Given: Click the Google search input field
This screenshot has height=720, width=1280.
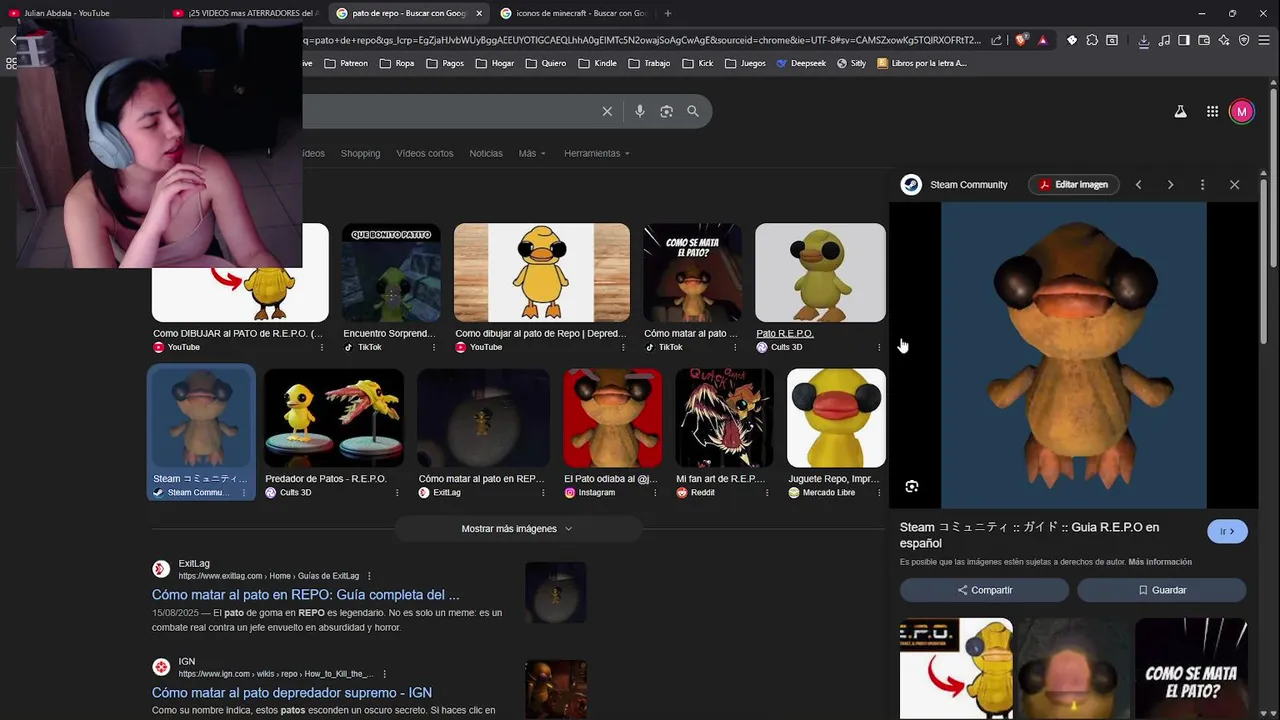Looking at the screenshot, I should coord(450,111).
